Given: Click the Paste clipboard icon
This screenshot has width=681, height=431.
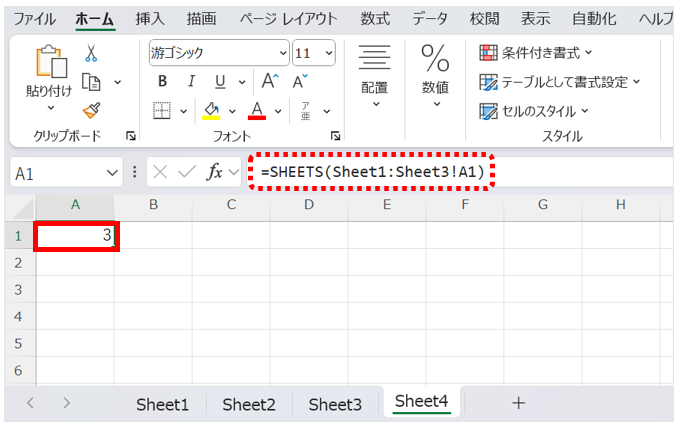Looking at the screenshot, I should [51, 61].
